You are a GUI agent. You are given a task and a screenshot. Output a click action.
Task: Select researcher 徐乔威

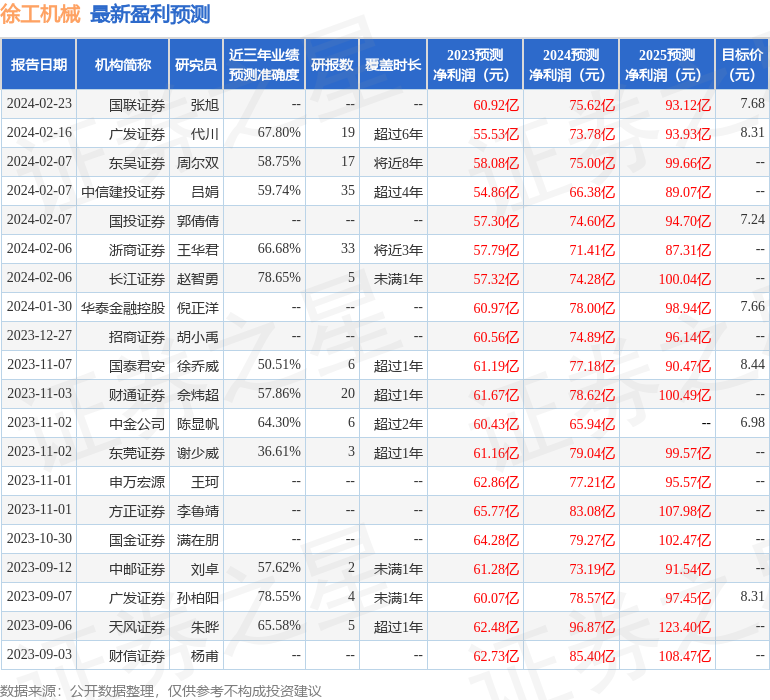[197, 366]
